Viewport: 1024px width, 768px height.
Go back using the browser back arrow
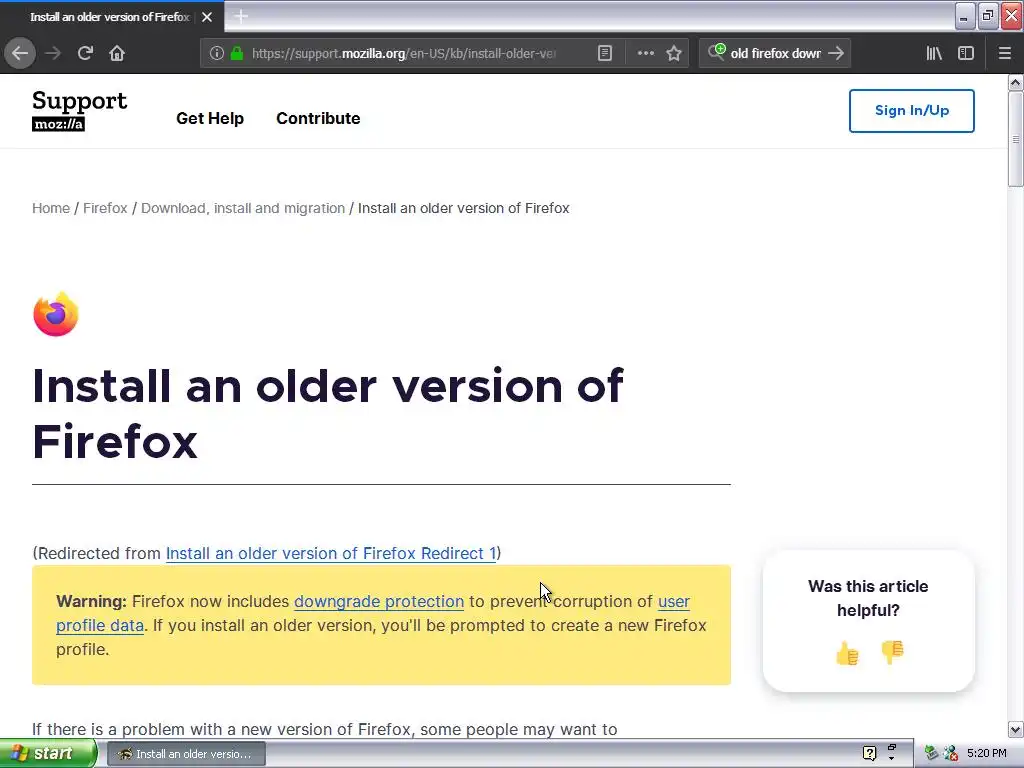click(x=20, y=53)
